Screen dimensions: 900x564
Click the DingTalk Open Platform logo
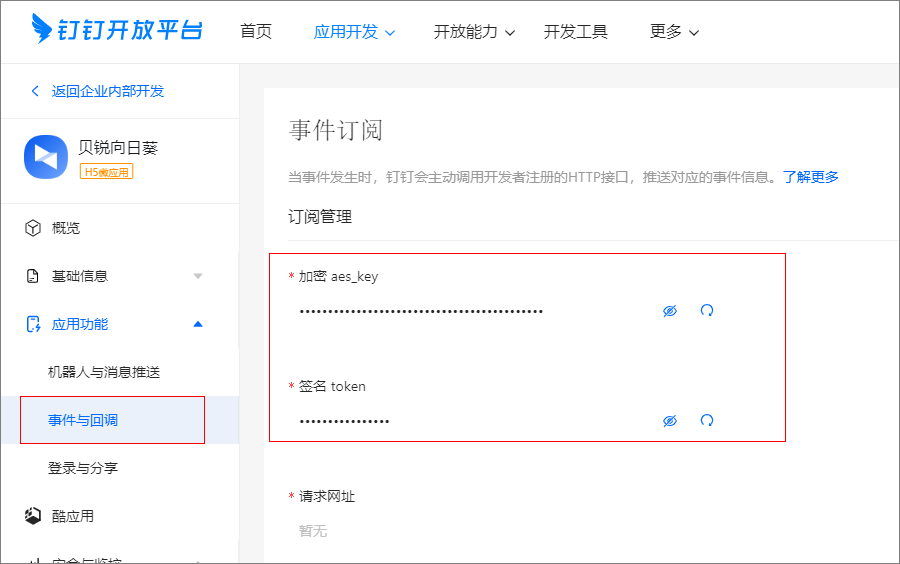[117, 30]
